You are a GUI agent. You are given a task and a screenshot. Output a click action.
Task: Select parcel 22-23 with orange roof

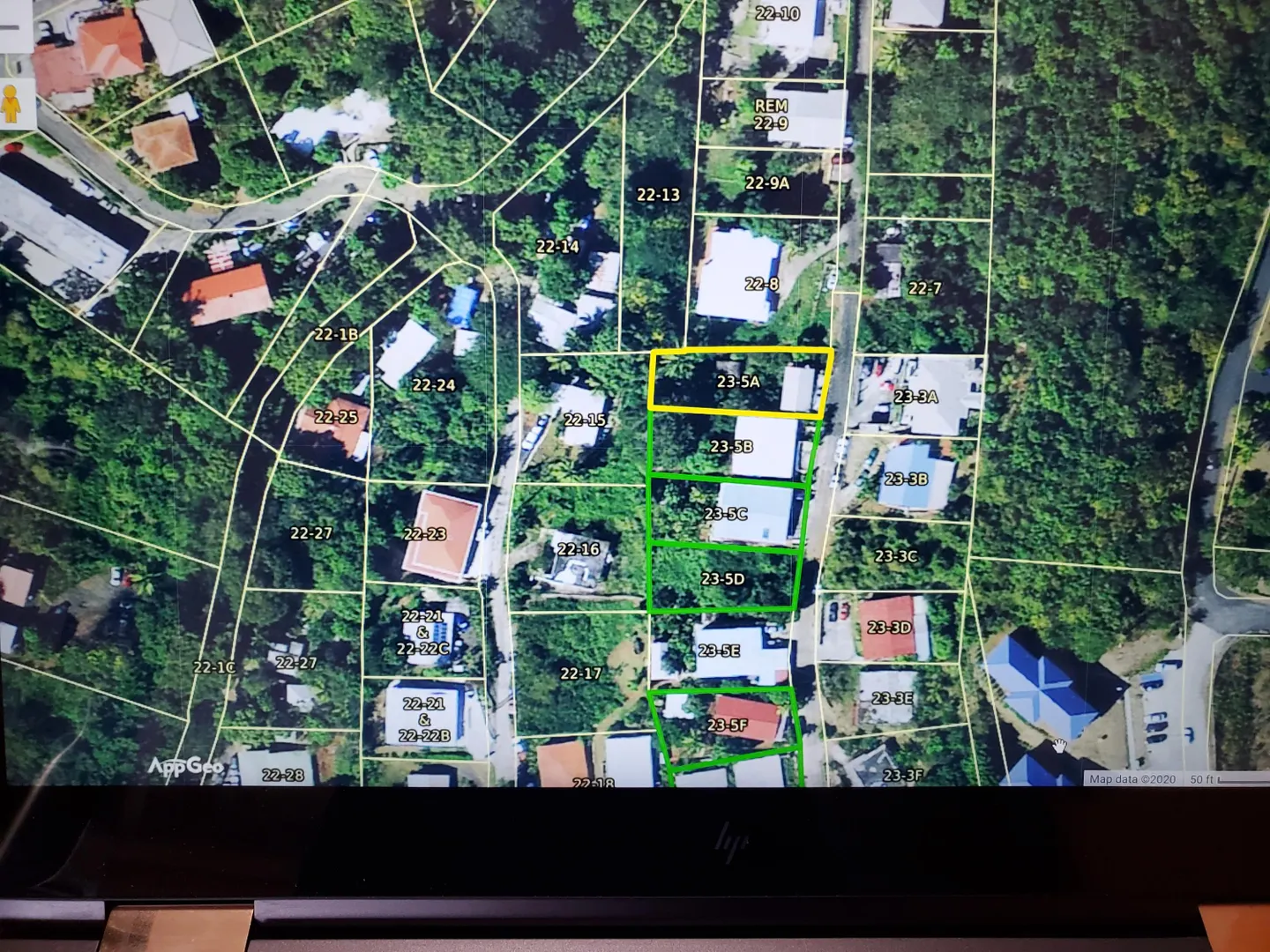coord(424,533)
